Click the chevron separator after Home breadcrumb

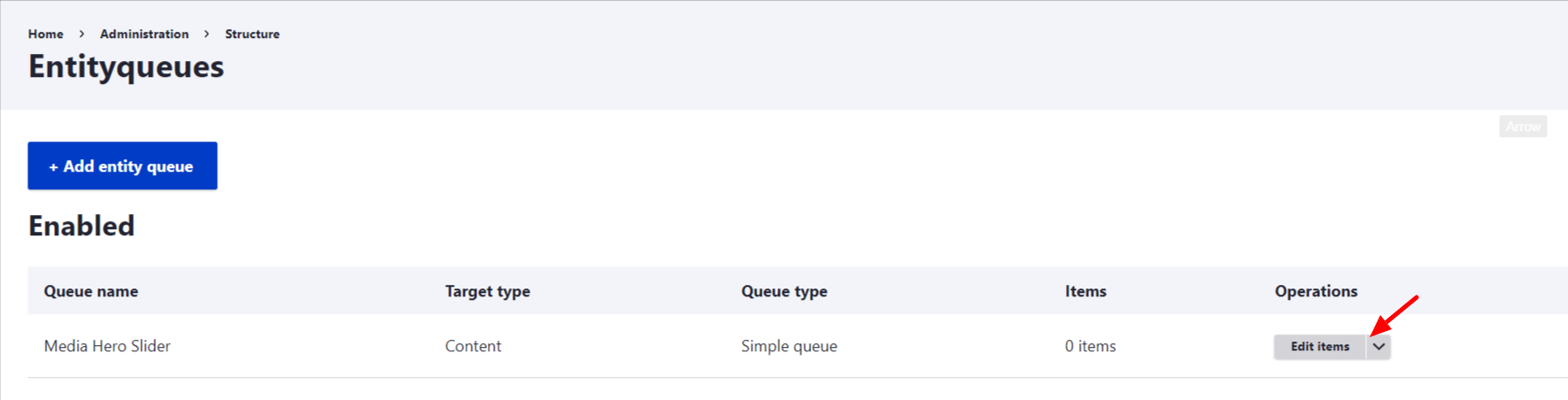click(81, 34)
